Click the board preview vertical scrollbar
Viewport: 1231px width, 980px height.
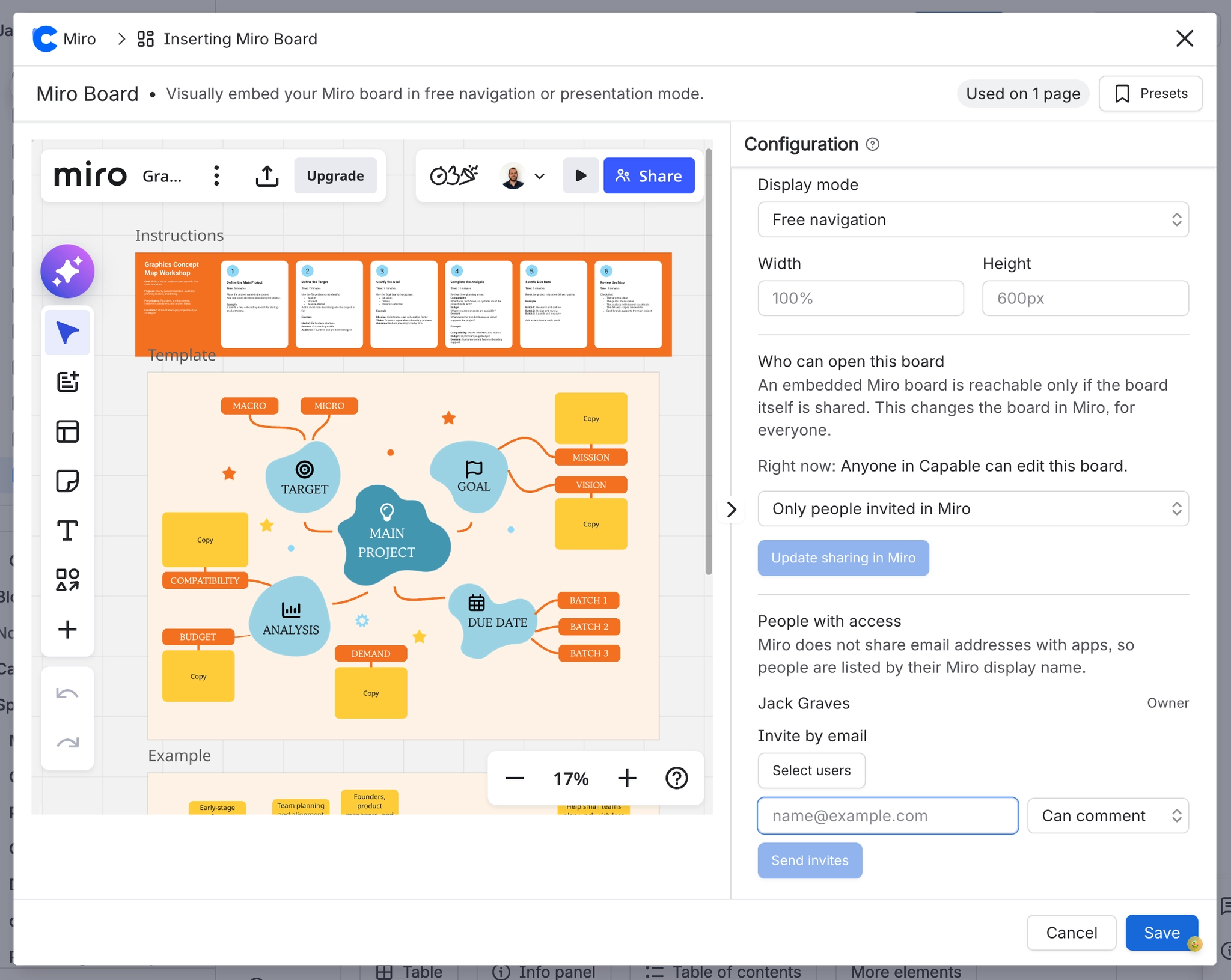coord(709,361)
